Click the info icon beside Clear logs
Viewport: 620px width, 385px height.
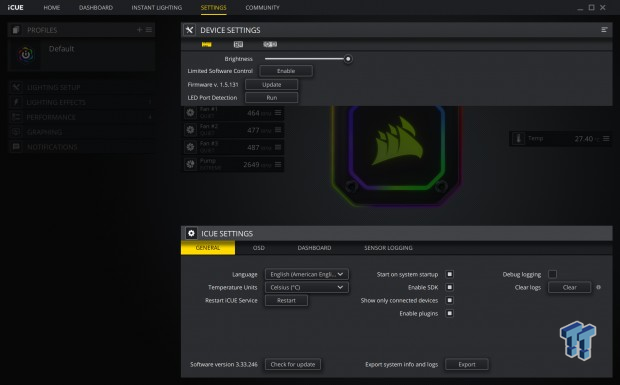[x=598, y=287]
